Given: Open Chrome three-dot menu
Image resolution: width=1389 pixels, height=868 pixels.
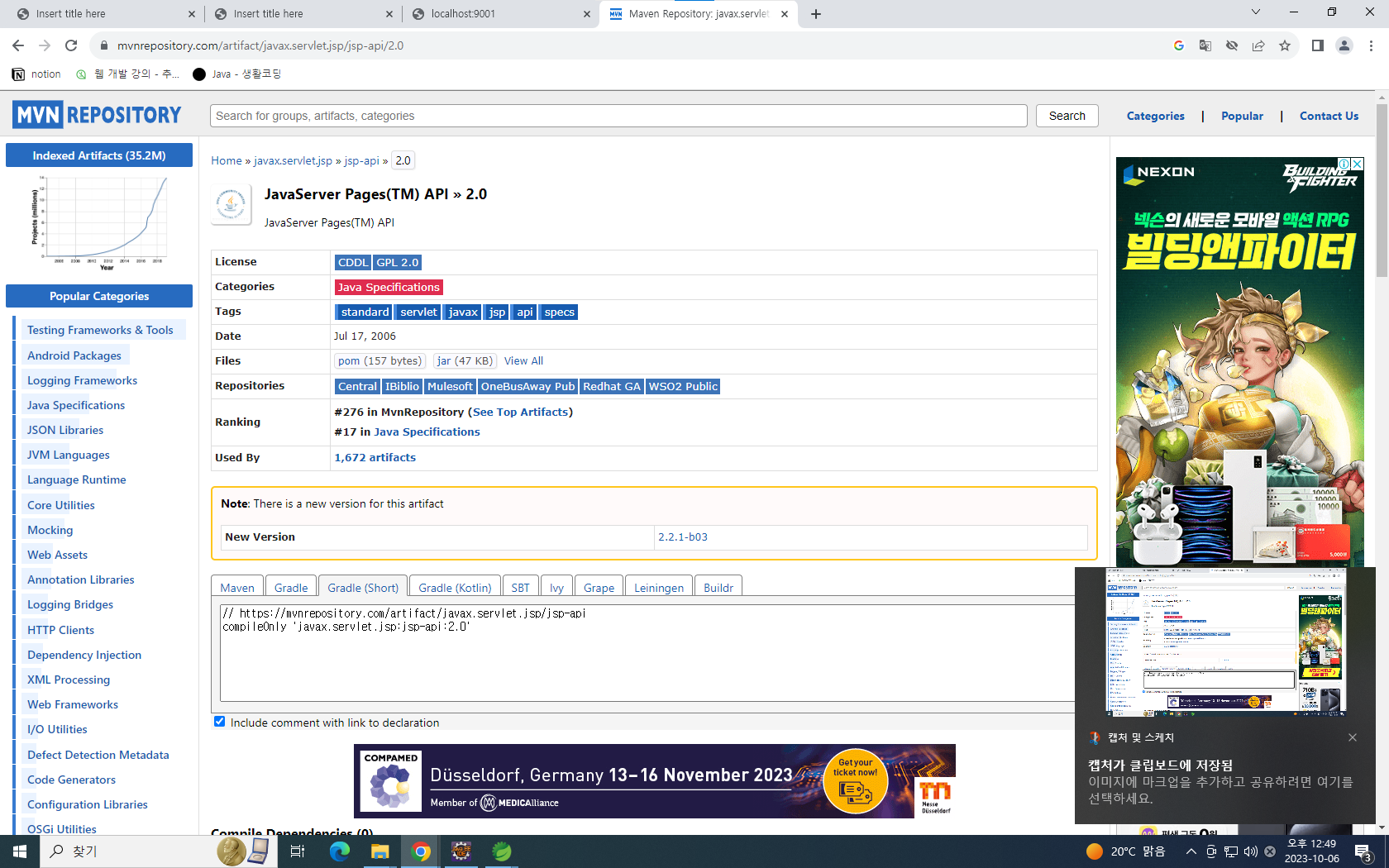Looking at the screenshot, I should pyautogui.click(x=1371, y=45).
